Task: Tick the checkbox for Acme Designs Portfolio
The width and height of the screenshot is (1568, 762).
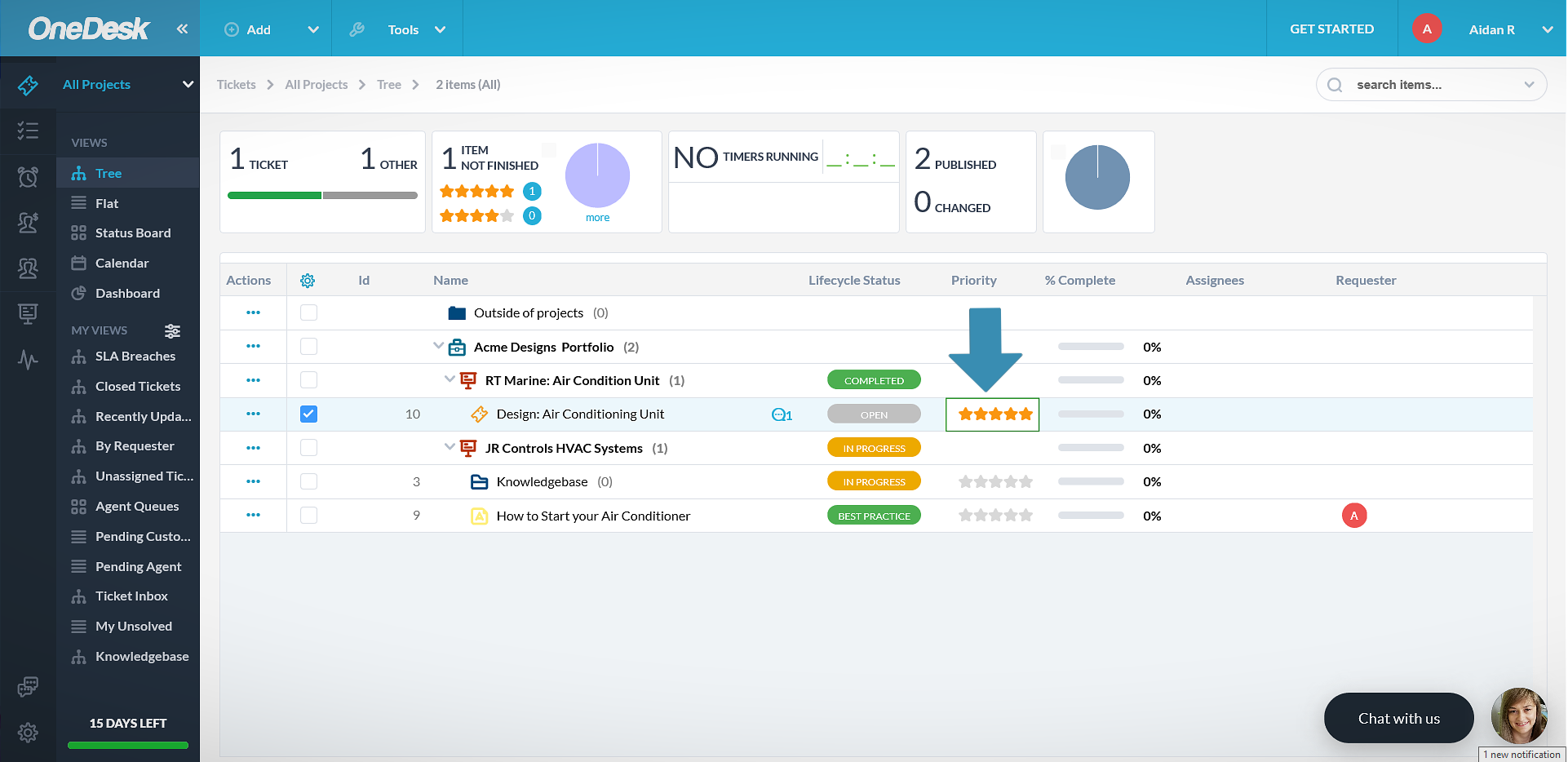Action: coord(308,346)
